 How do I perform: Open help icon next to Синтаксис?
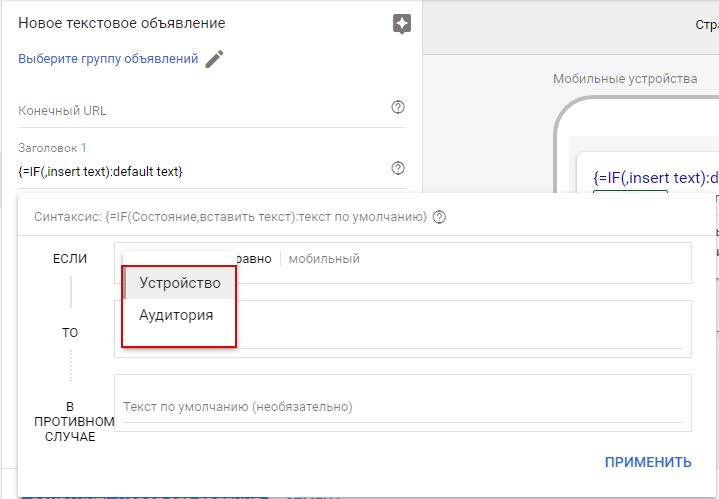click(439, 217)
